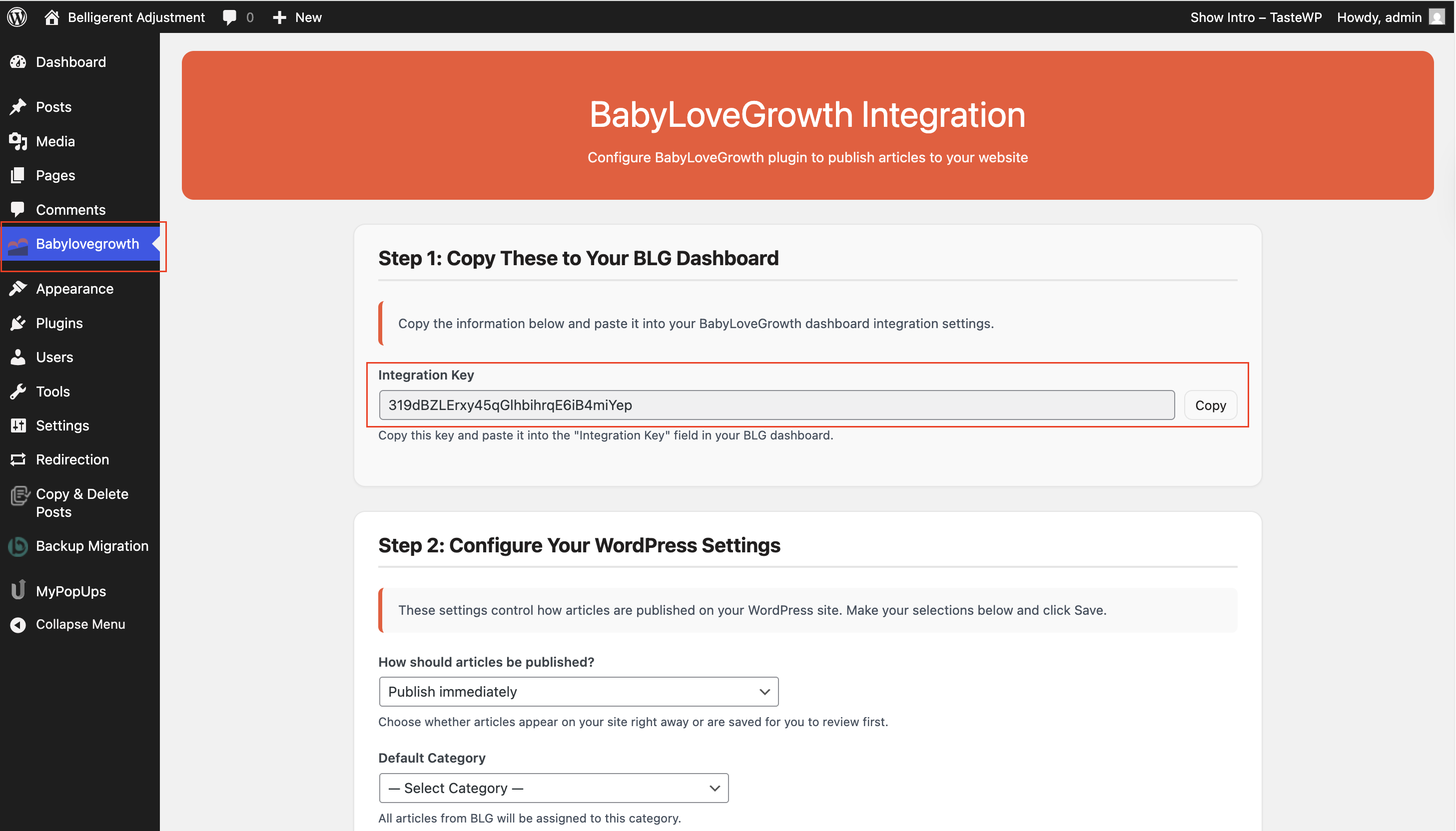Click the Collapse Menu label
The height and width of the screenshot is (831, 1456).
pos(80,624)
